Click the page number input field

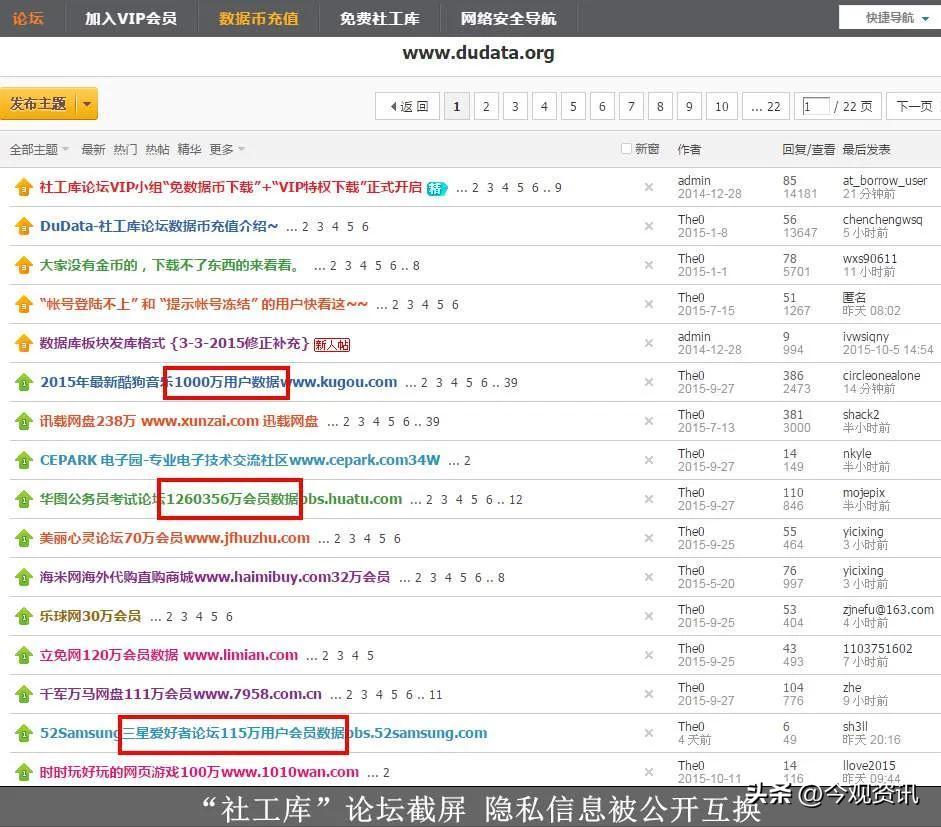tap(815, 106)
